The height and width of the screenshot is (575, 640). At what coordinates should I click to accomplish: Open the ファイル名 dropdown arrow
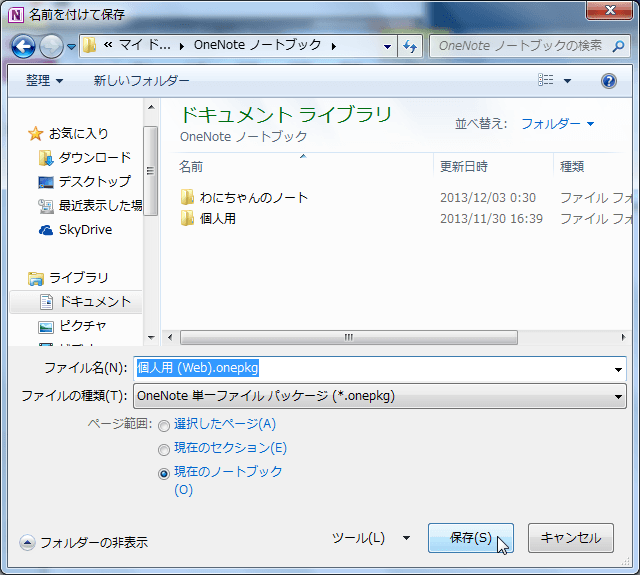(618, 369)
